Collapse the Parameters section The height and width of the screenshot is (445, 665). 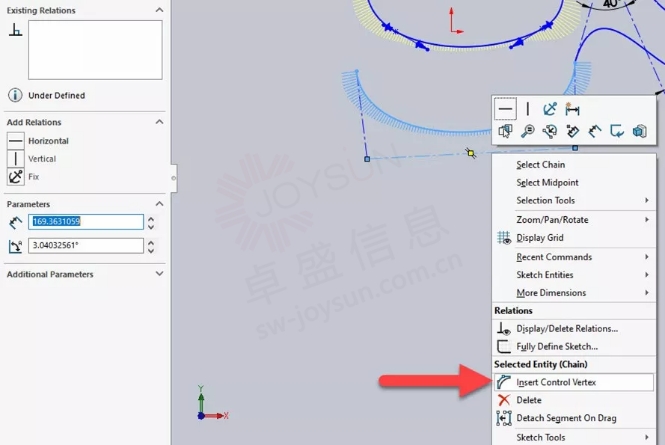(159, 204)
